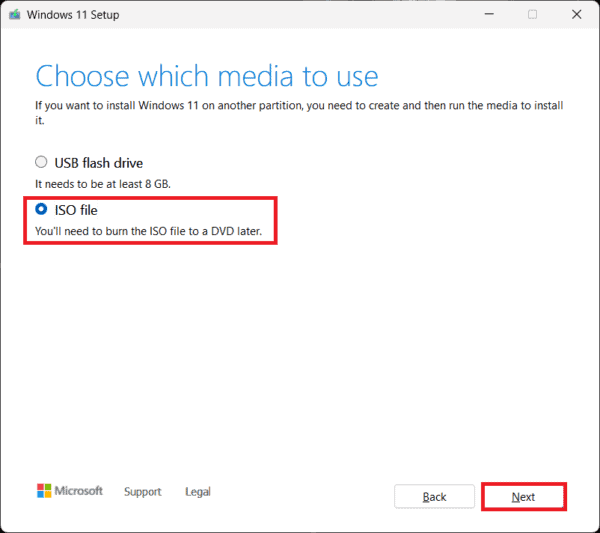
Task: Open the Support link
Action: tap(142, 492)
